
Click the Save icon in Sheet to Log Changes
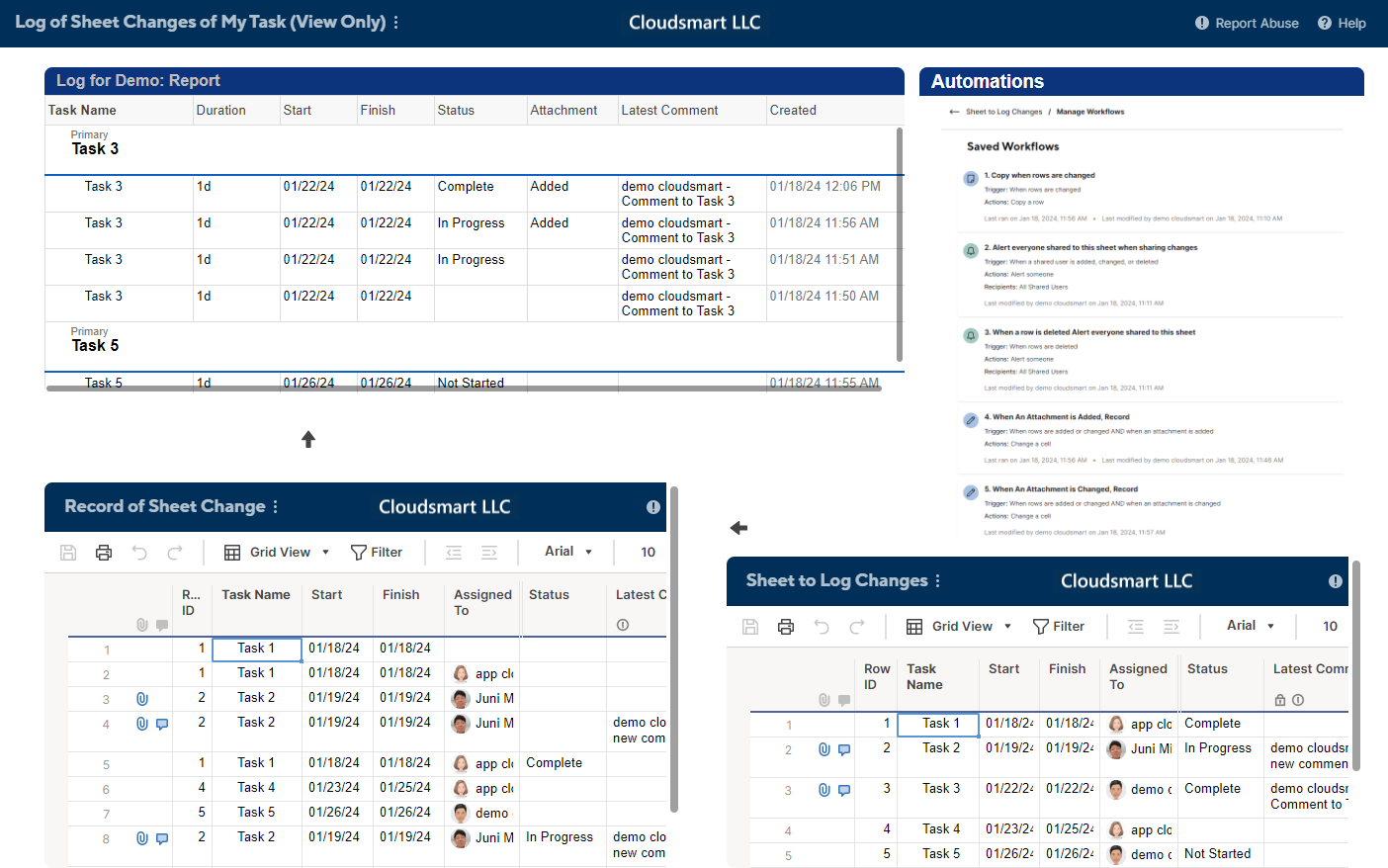pos(750,627)
